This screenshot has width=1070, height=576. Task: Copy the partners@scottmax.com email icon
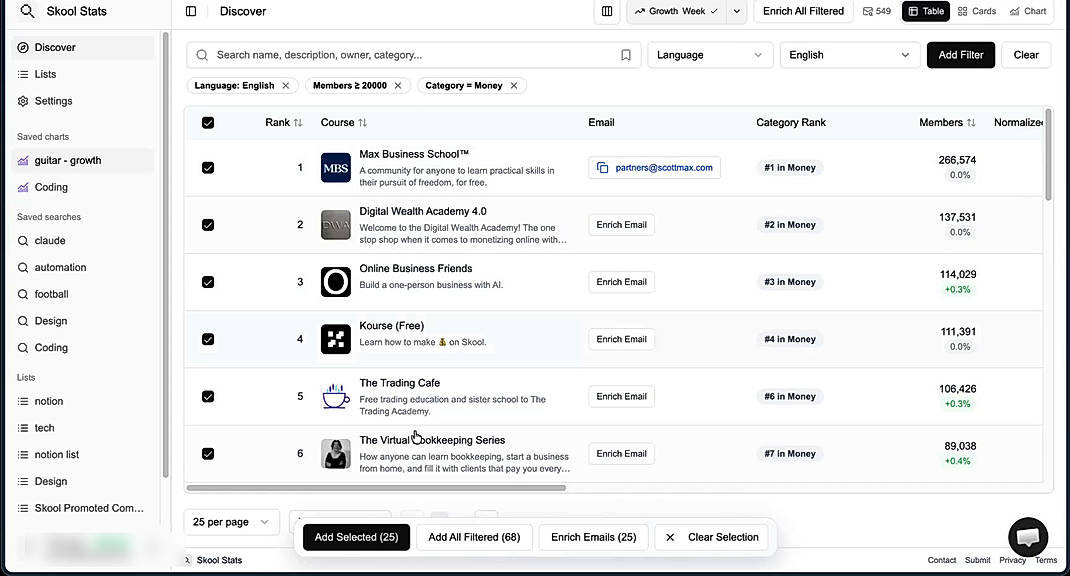603,168
